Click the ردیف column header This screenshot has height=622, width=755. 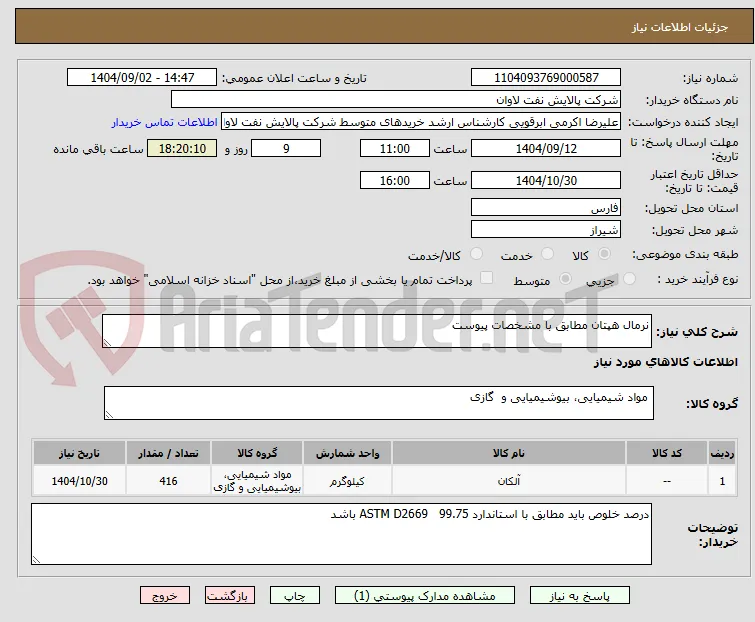click(722, 454)
